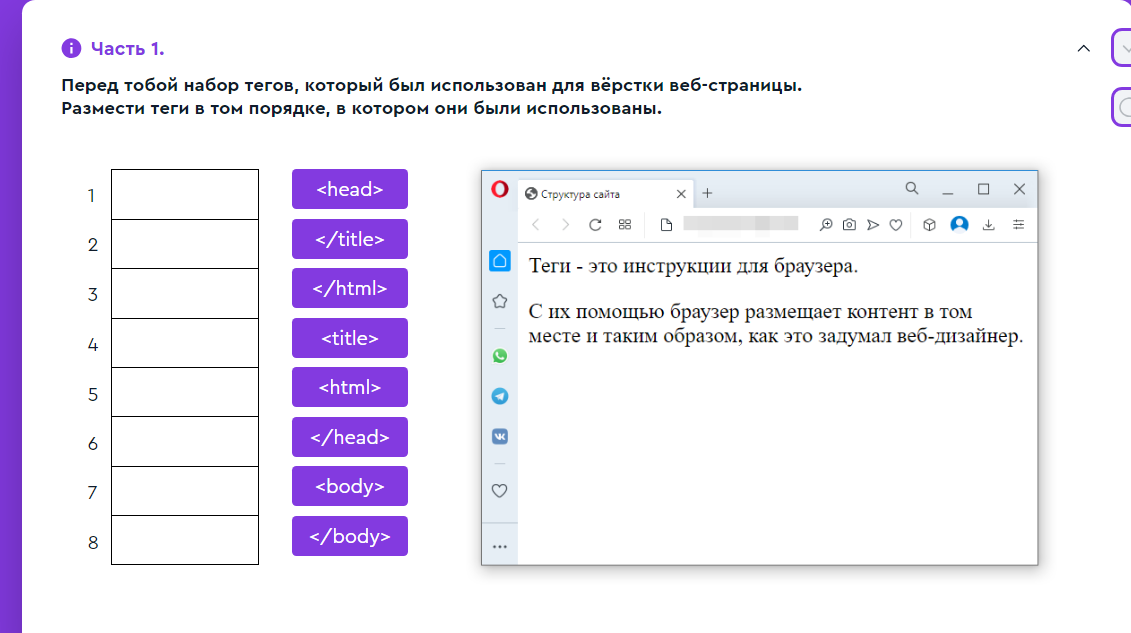The image size is (1131, 633).
Task: Select the </title> closing tag block
Action: pos(350,239)
